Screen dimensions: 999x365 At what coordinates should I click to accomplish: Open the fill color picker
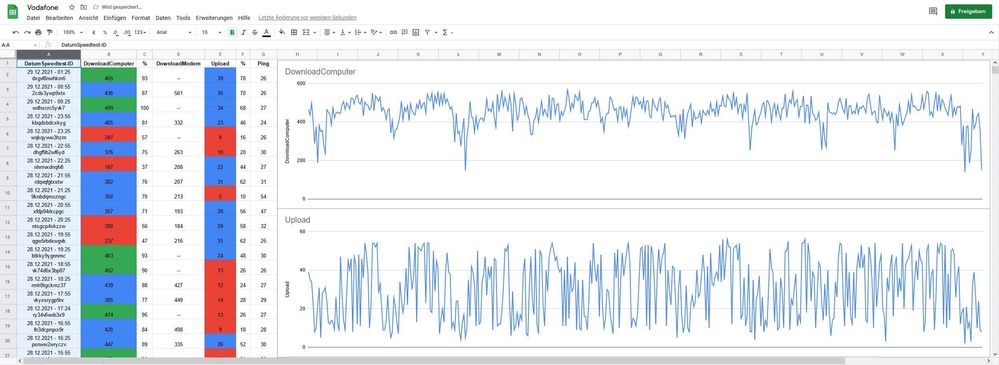[282, 32]
